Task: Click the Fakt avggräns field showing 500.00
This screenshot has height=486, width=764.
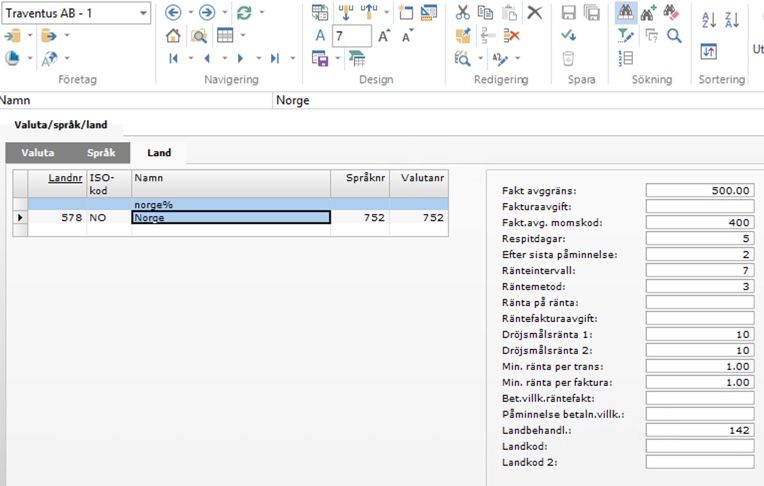Action: tap(700, 191)
